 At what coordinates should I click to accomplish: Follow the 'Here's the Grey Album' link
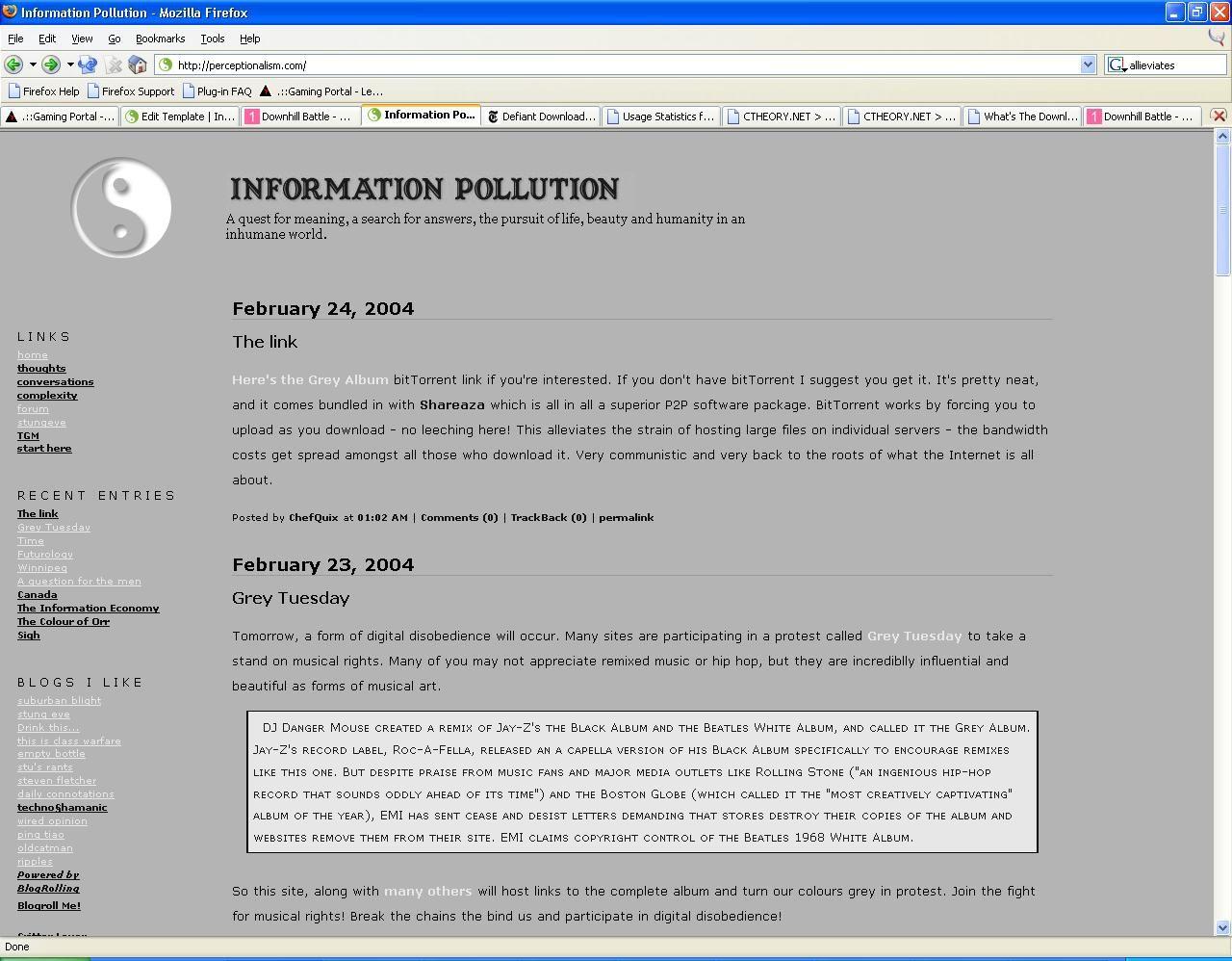[x=310, y=379]
